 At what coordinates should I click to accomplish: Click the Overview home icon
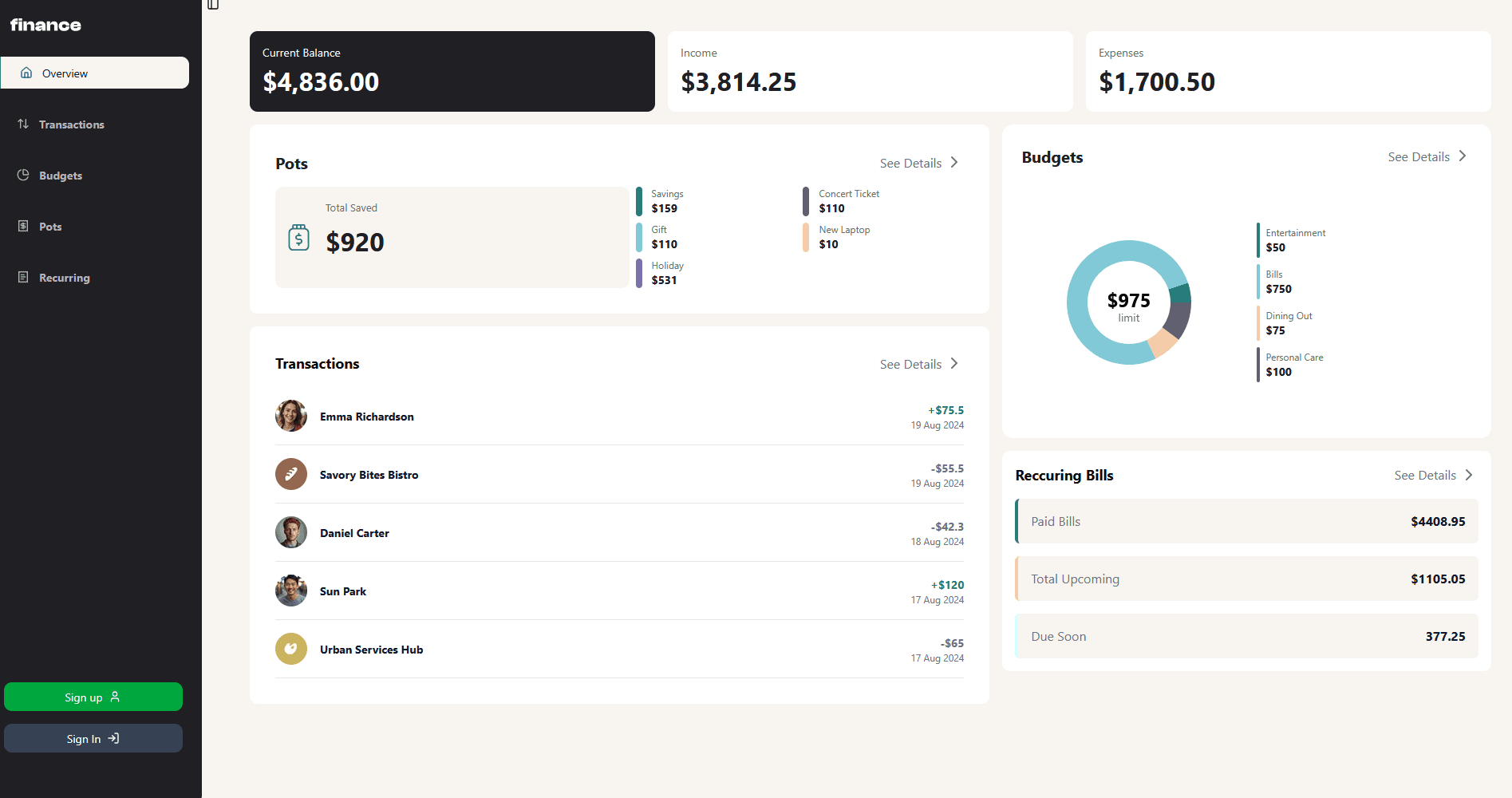pos(26,73)
